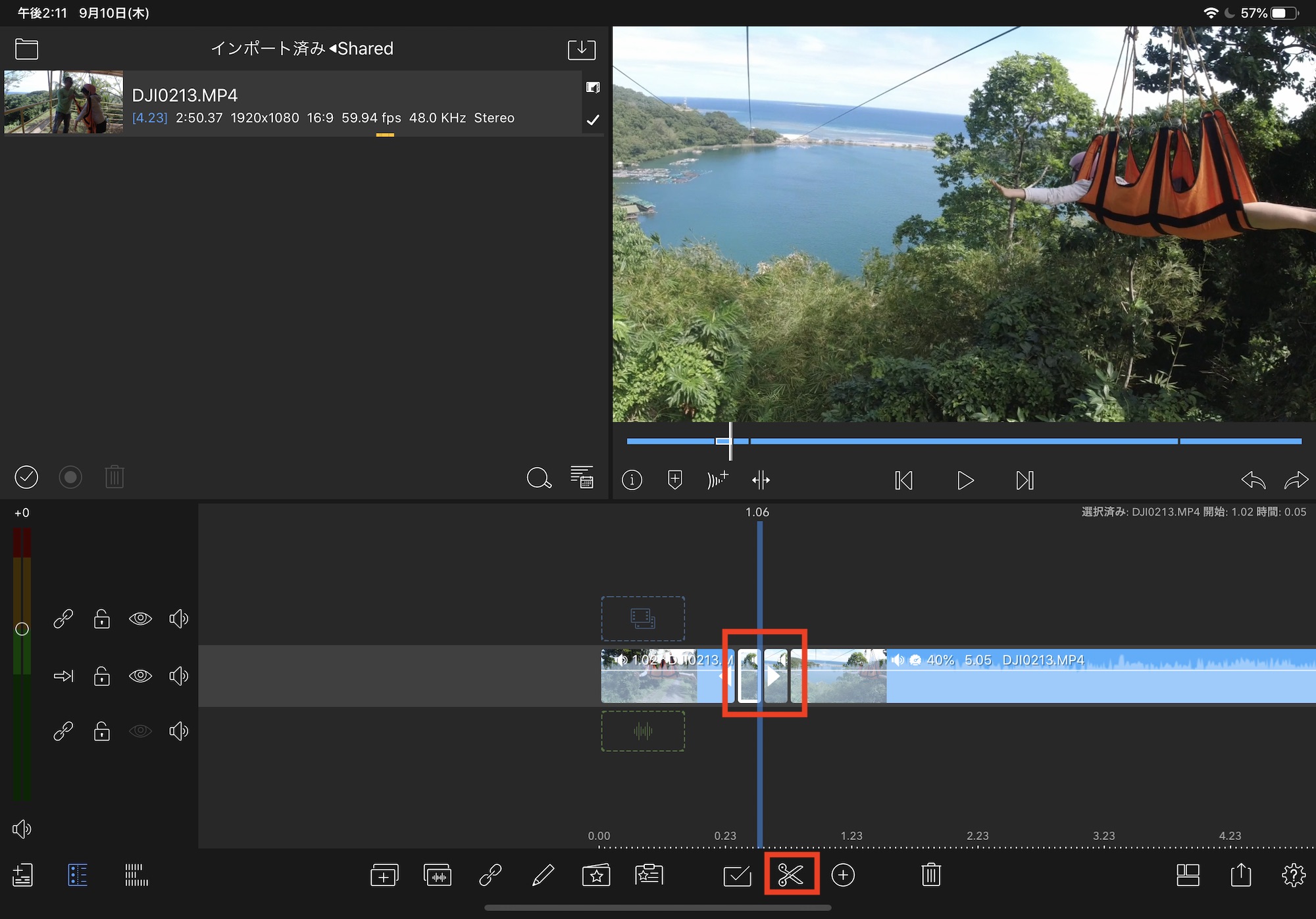Click the share export icon
The image size is (1316, 919).
point(1240,875)
